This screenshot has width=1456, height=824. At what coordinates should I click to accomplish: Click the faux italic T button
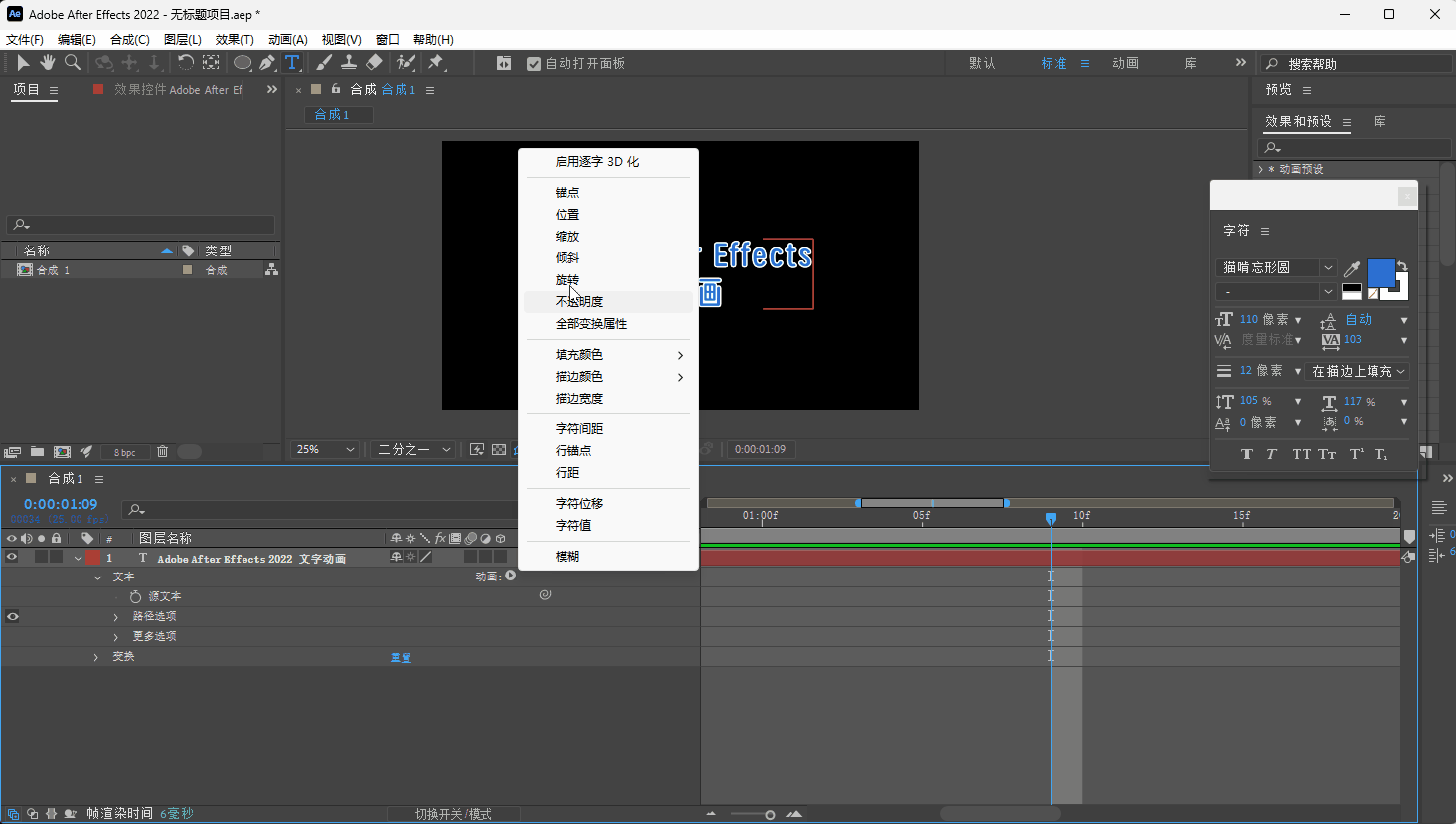[x=1272, y=454]
